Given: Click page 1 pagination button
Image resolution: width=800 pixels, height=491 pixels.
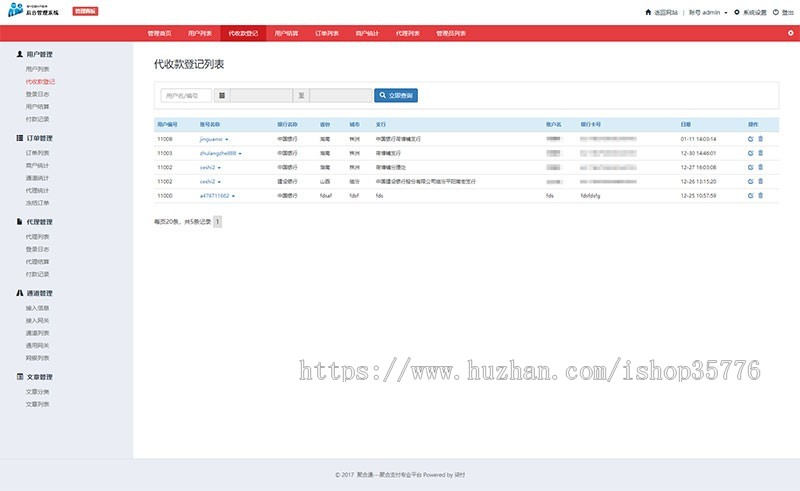Looking at the screenshot, I should tap(217, 221).
